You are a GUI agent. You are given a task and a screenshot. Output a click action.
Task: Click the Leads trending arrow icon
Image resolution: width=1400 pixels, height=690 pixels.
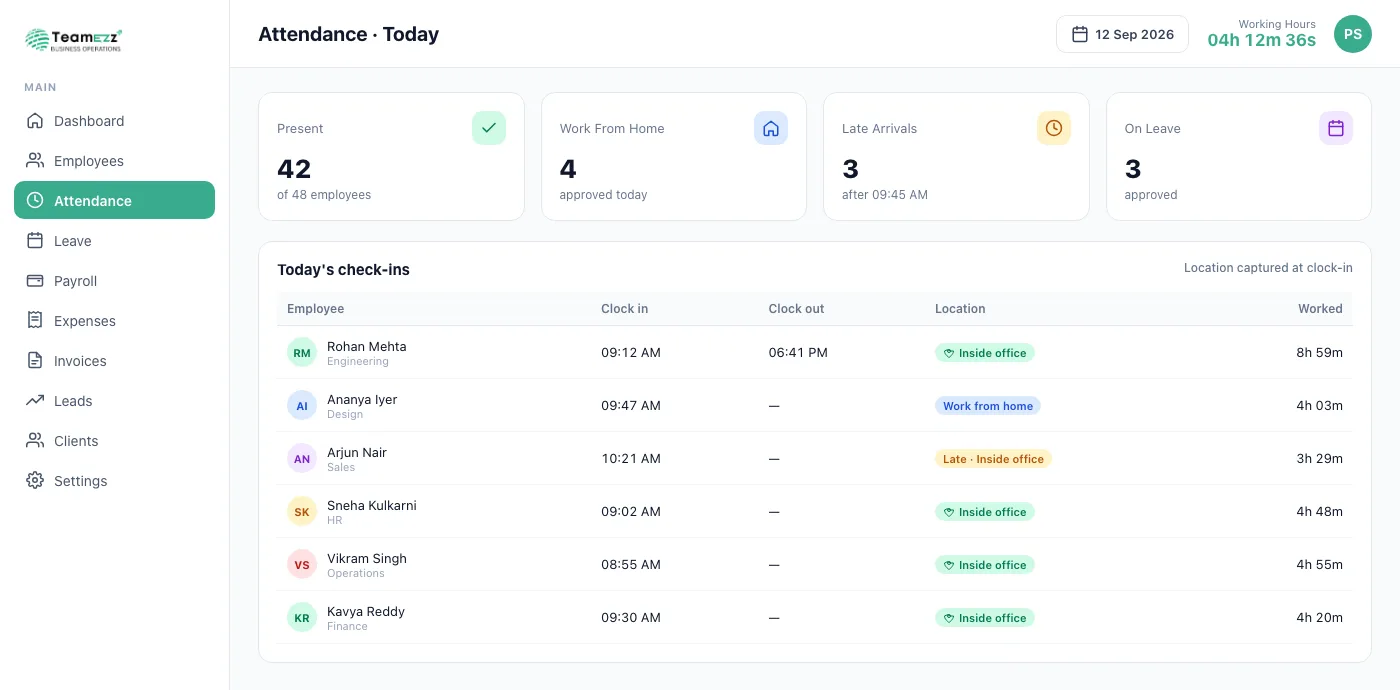pyautogui.click(x=35, y=401)
